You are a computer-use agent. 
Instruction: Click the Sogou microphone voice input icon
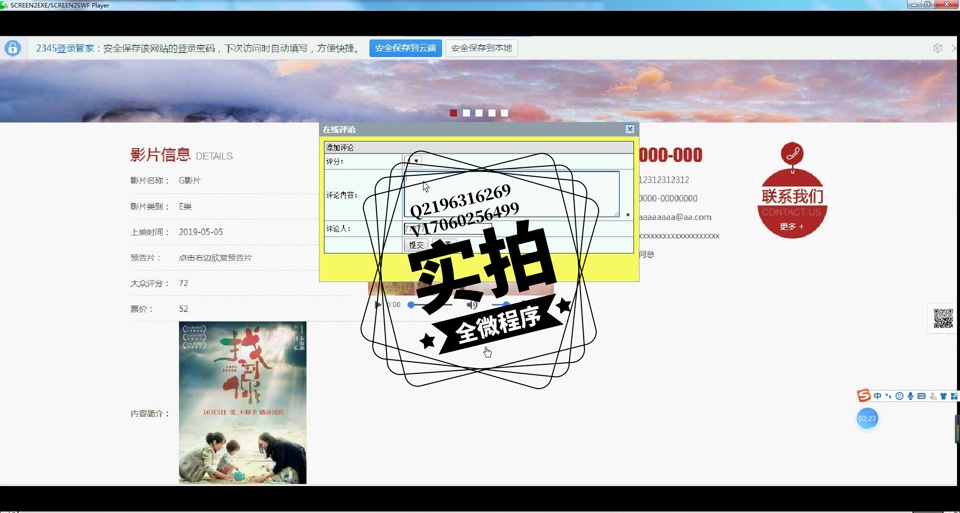910,396
